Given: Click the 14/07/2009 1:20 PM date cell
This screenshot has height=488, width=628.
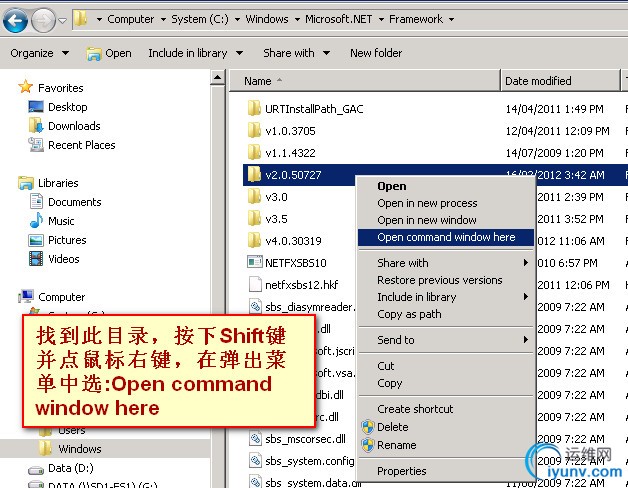Looking at the screenshot, I should click(554, 153).
